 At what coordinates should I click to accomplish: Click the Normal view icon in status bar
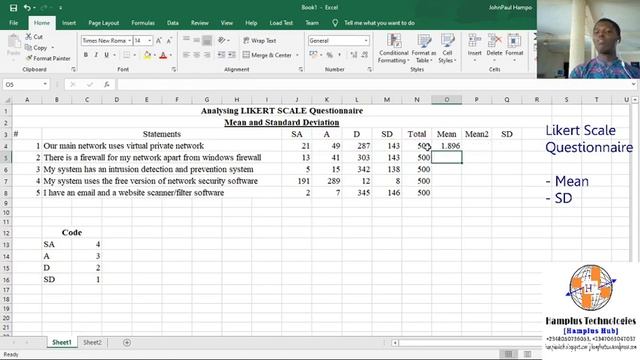coord(508,354)
